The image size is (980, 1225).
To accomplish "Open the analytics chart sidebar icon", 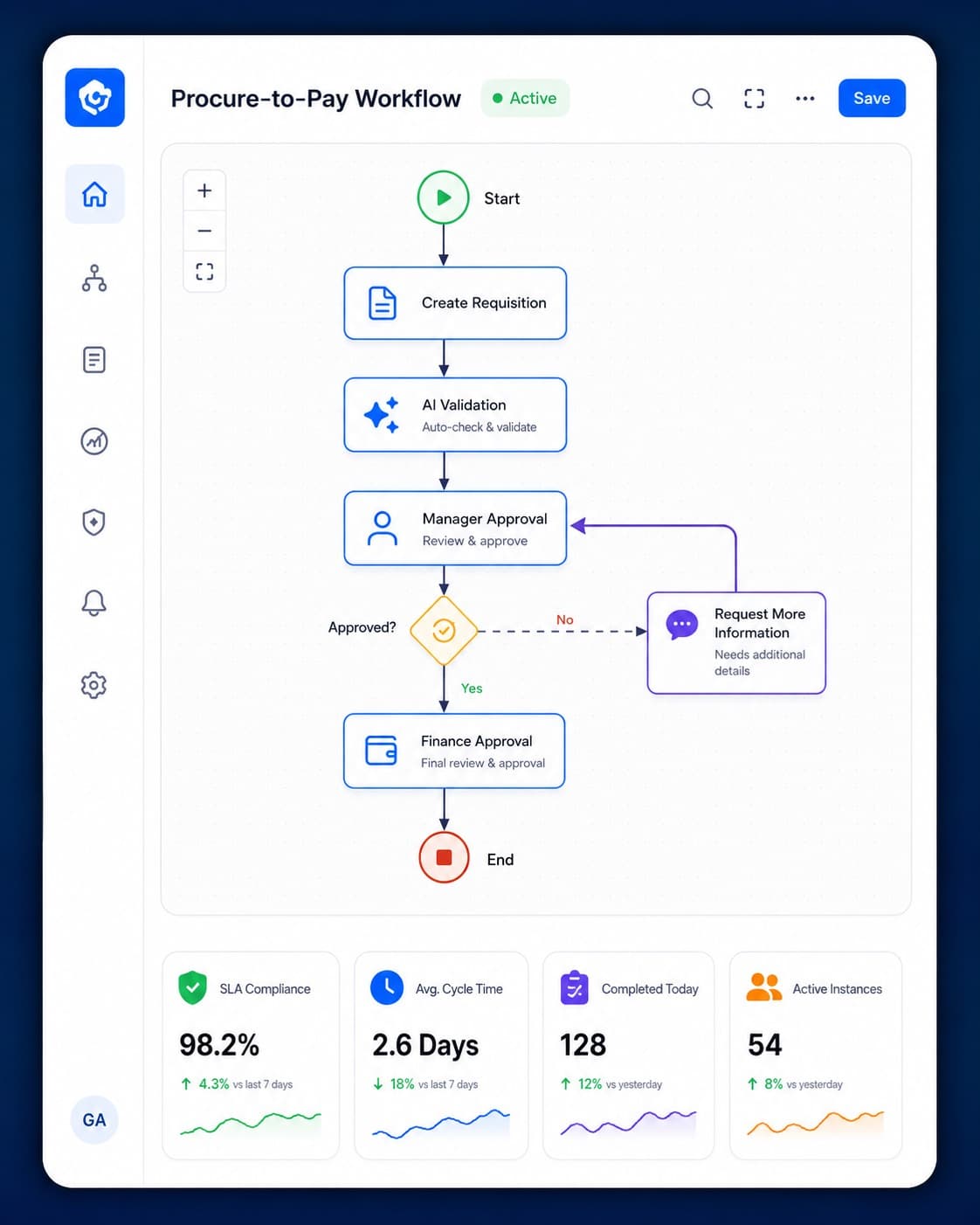I will pyautogui.click(x=94, y=441).
